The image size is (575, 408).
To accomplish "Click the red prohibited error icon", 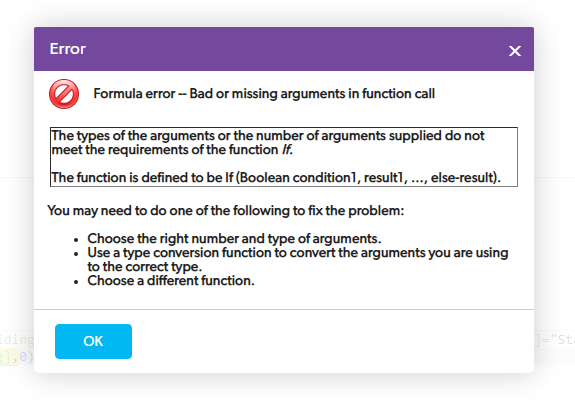I will (x=64, y=94).
